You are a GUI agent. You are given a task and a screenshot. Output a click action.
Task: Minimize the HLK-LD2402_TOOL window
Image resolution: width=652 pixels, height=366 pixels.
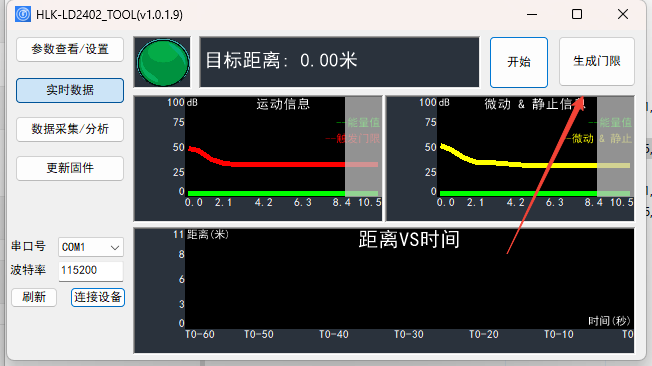coord(532,15)
